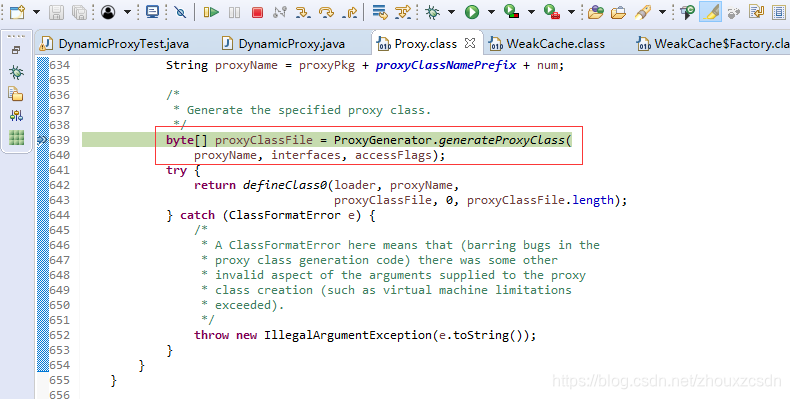
Task: Click the blue monitor console icon
Action: [152, 12]
